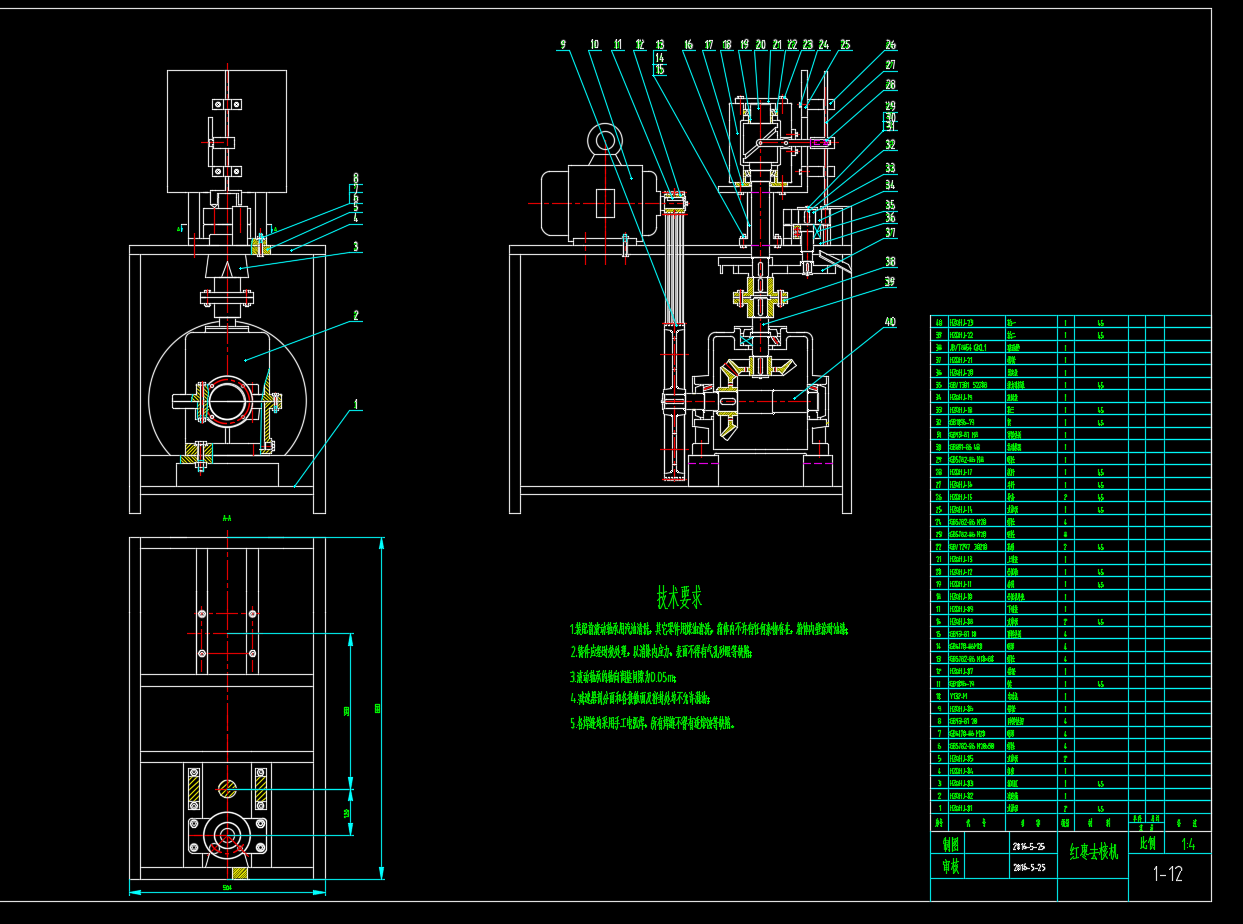Viewport: 1243px width, 924px height.
Task: Click part callout number 32
Action: [889, 144]
